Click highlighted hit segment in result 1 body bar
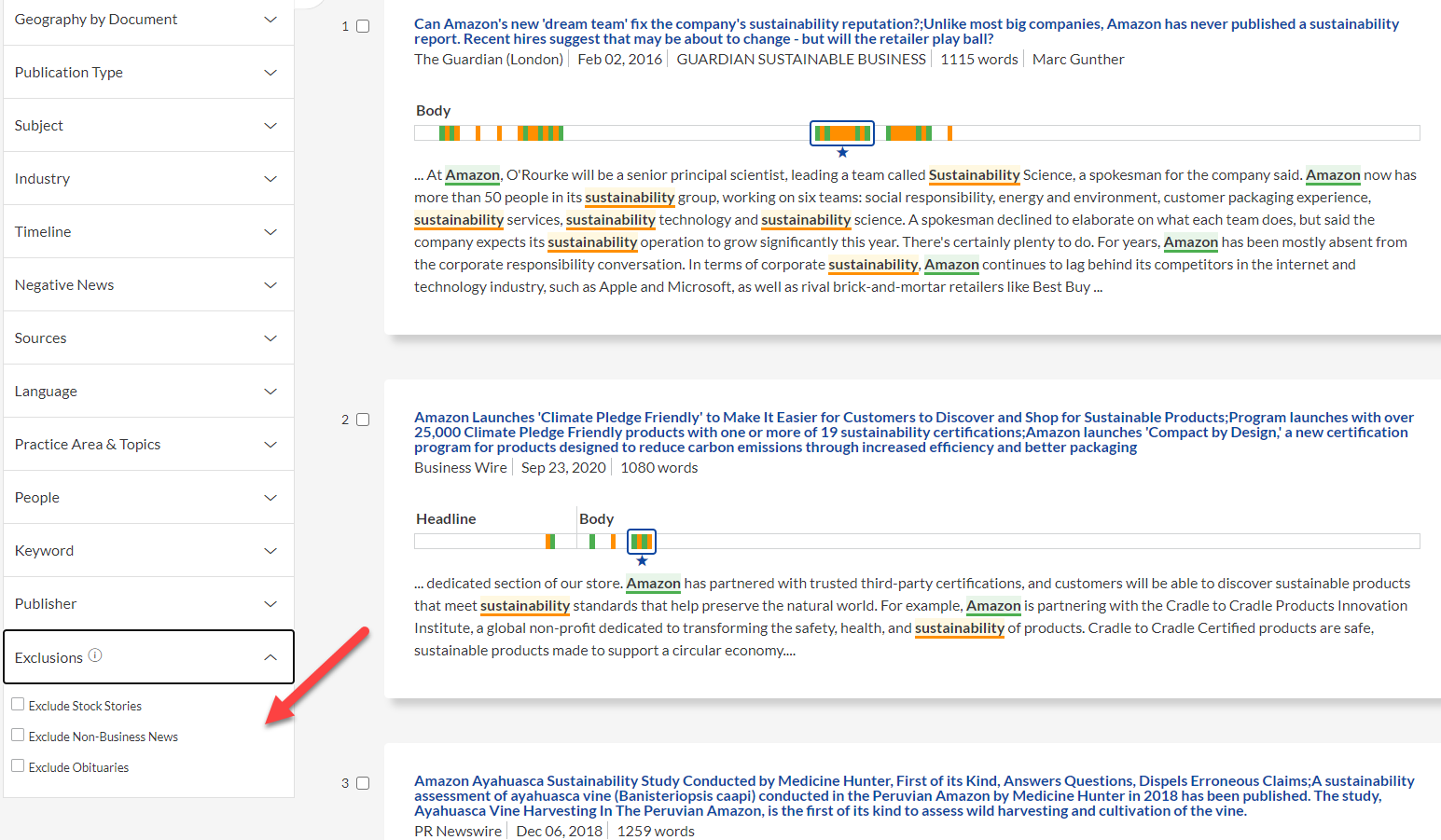 tap(842, 133)
